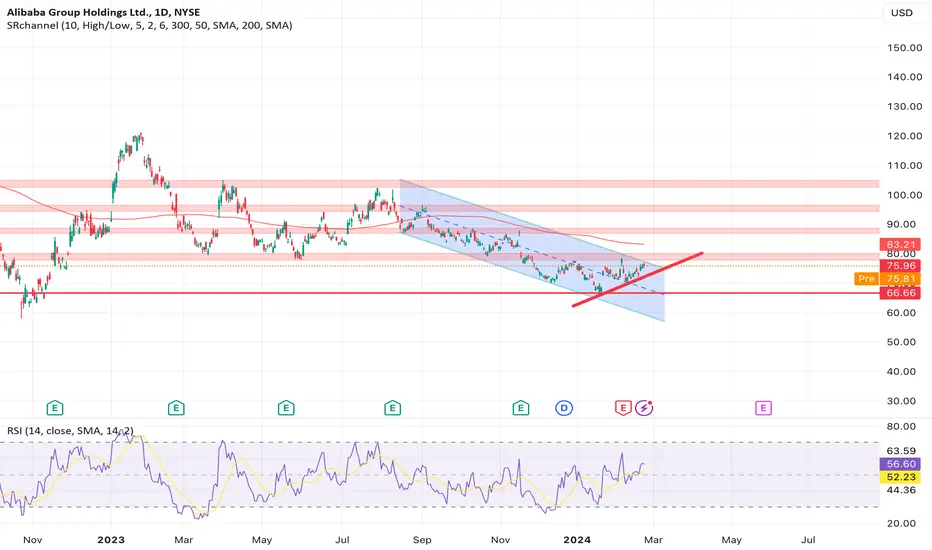Image resolution: width=932 pixels, height=550 pixels.
Task: Click the 140.00 price axis label
Action: 904,77
